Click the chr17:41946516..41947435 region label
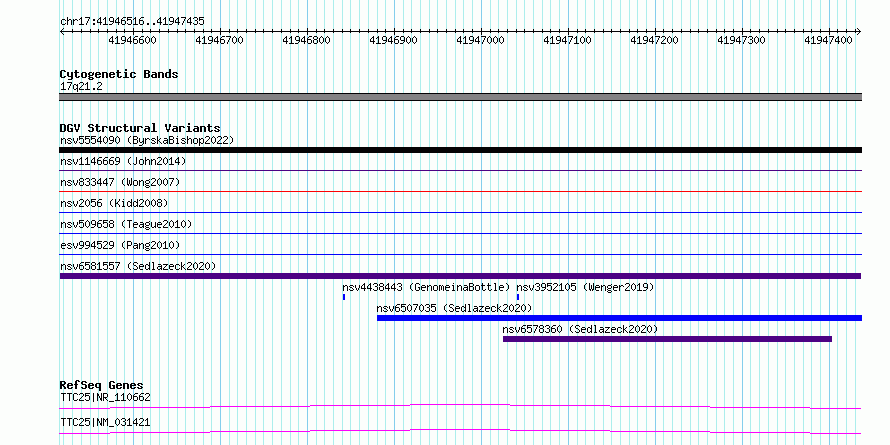Viewport: 890px width, 445px height. coord(132,21)
